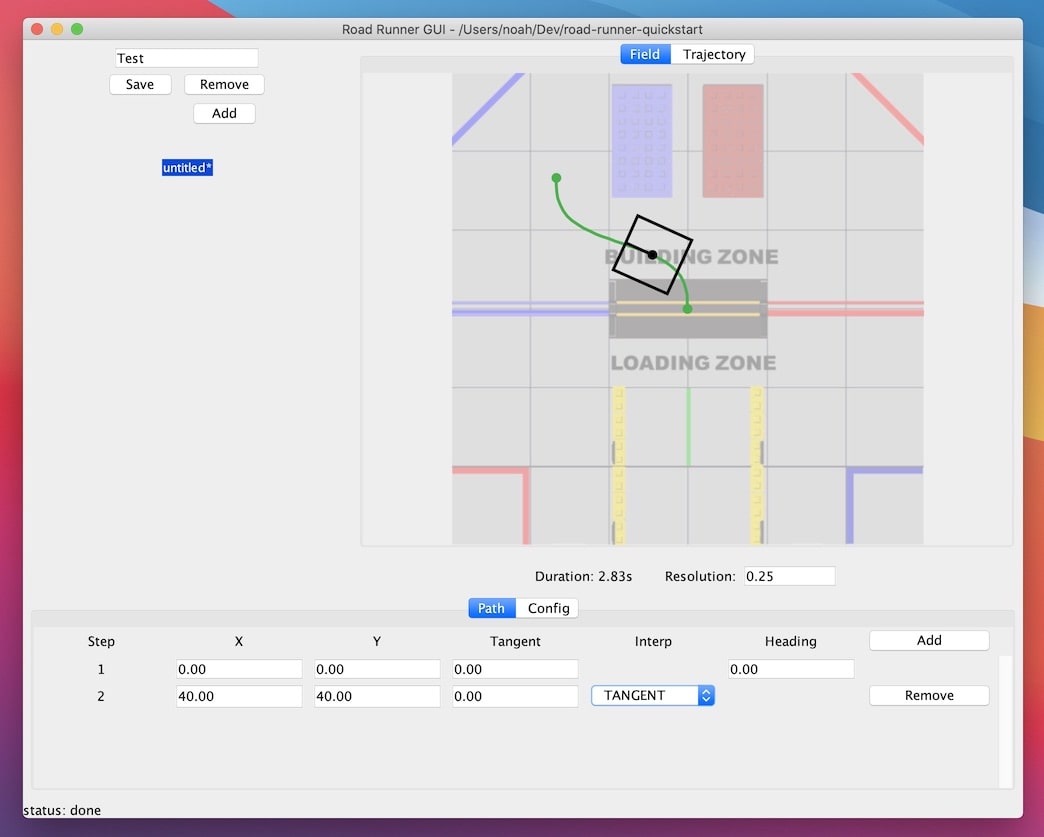Minimize the Road Runner GUI window

57,29
